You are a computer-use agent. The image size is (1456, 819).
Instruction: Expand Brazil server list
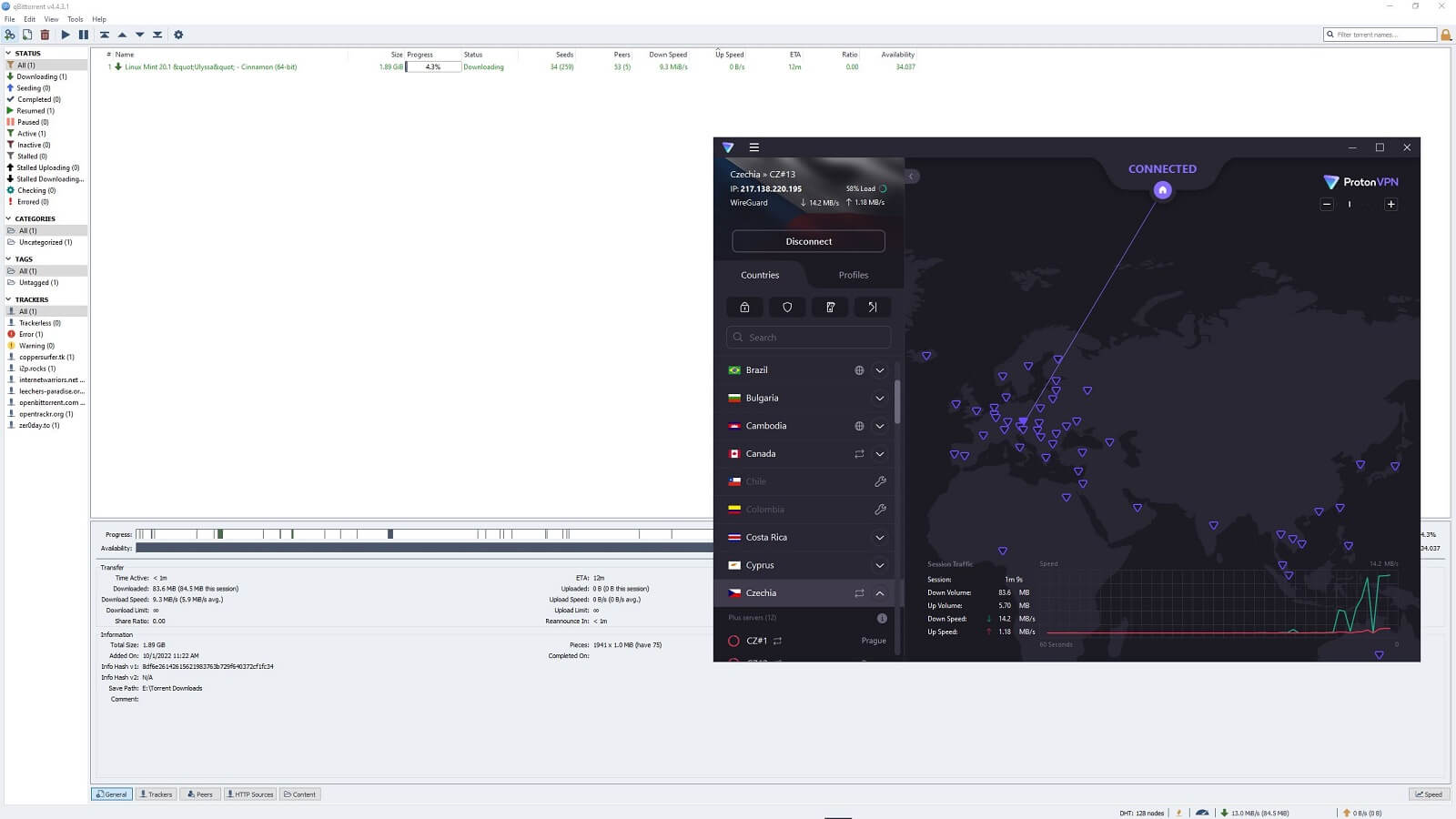(x=880, y=370)
